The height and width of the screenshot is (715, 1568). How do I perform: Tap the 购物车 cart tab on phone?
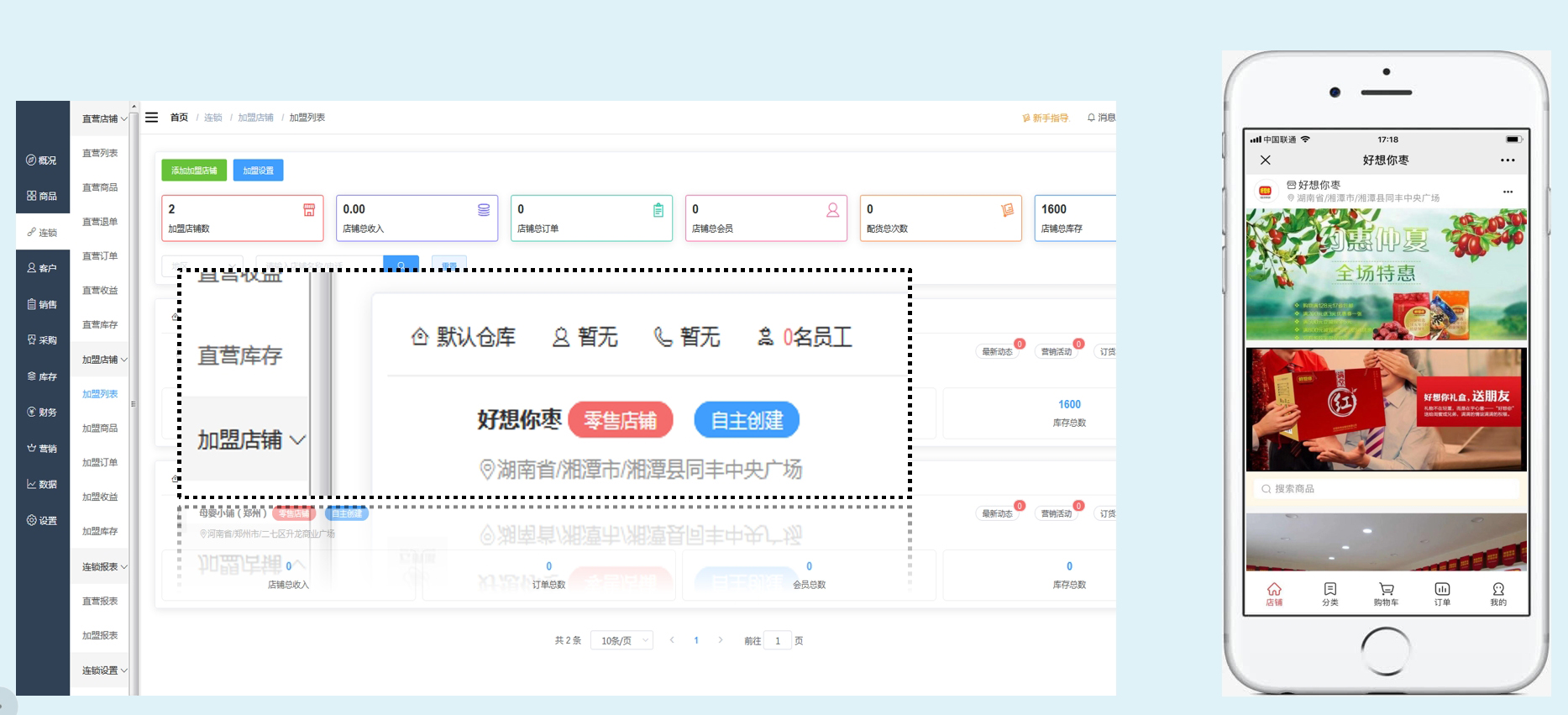[1386, 594]
